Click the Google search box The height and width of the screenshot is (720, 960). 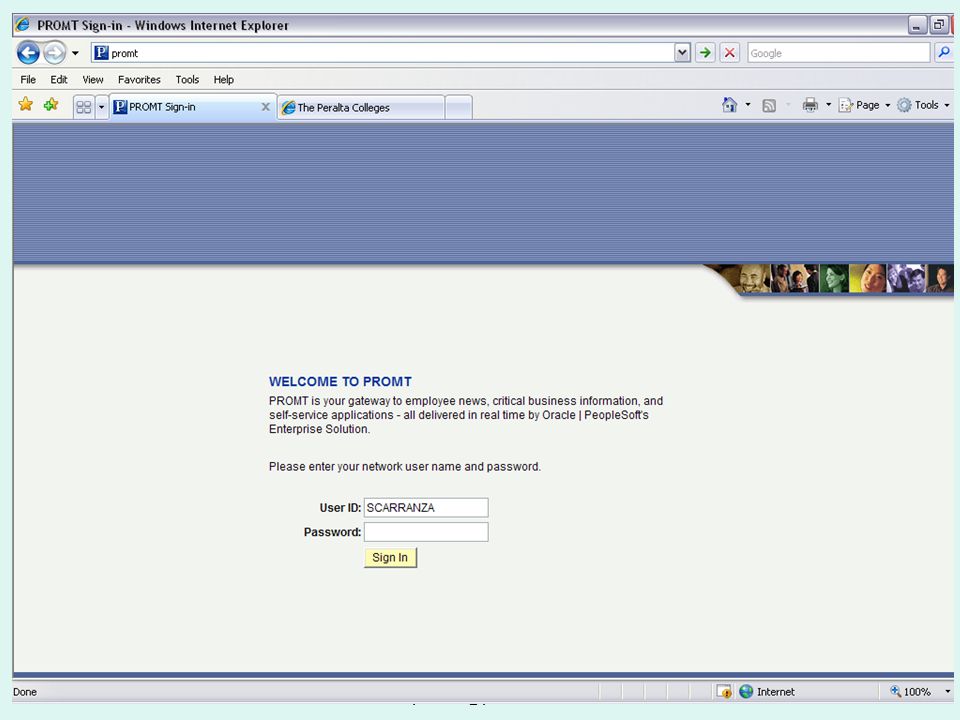click(838, 53)
